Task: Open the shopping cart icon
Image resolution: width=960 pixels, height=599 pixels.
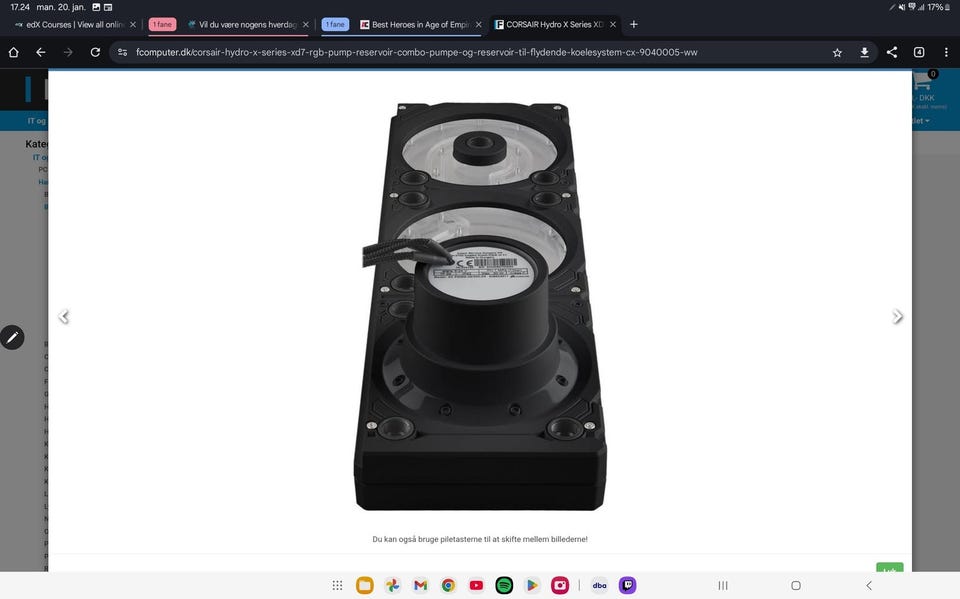Action: [923, 80]
